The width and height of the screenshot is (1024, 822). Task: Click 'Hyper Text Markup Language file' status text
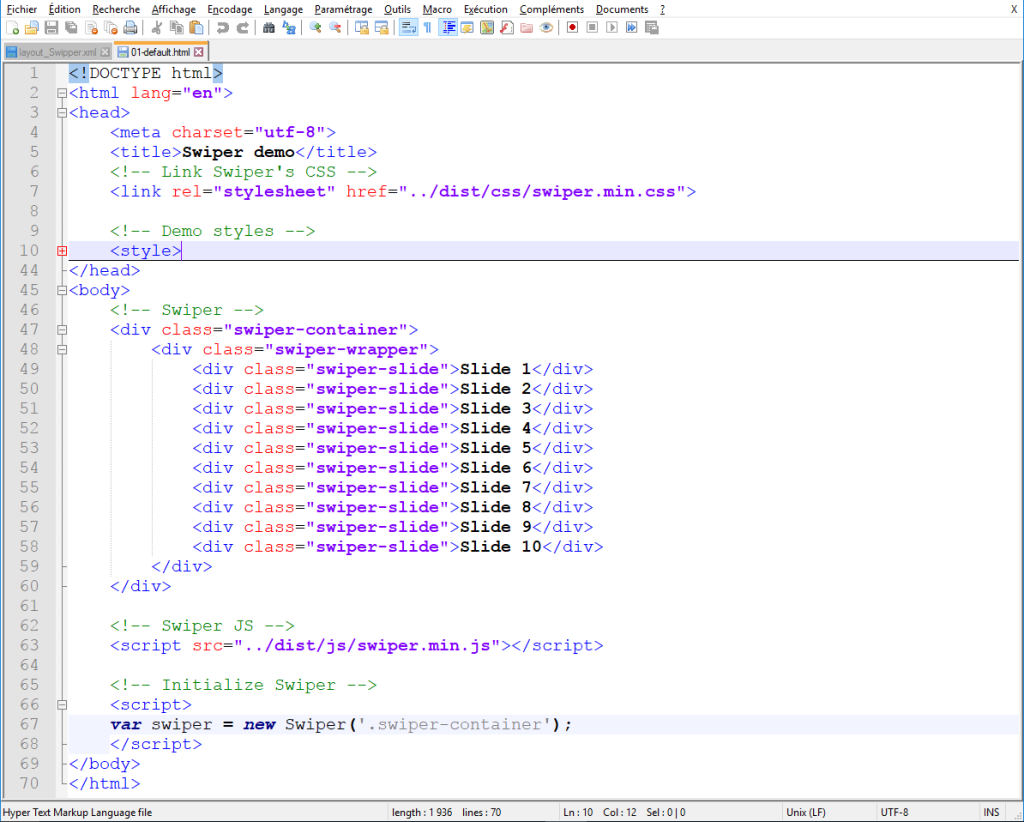(77, 812)
